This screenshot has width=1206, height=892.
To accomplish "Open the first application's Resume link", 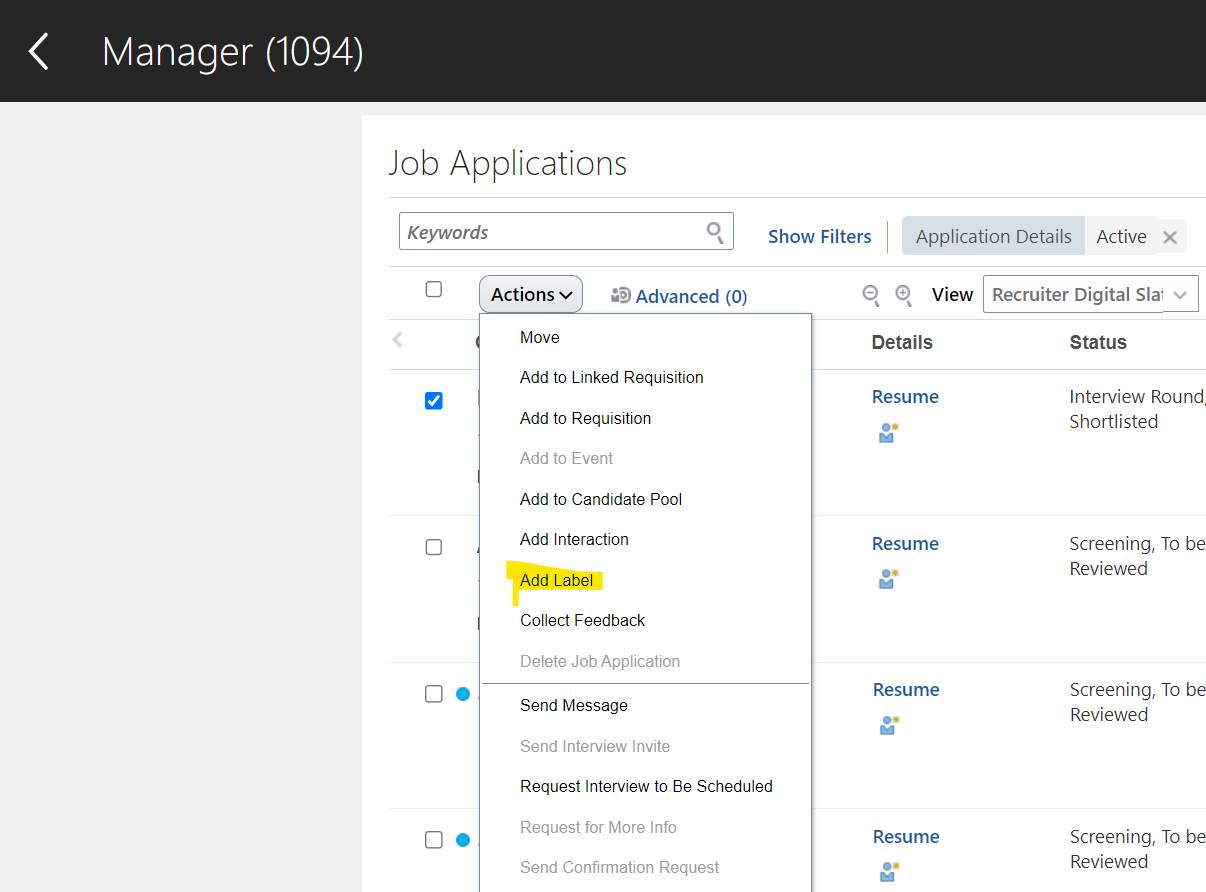I will [904, 396].
